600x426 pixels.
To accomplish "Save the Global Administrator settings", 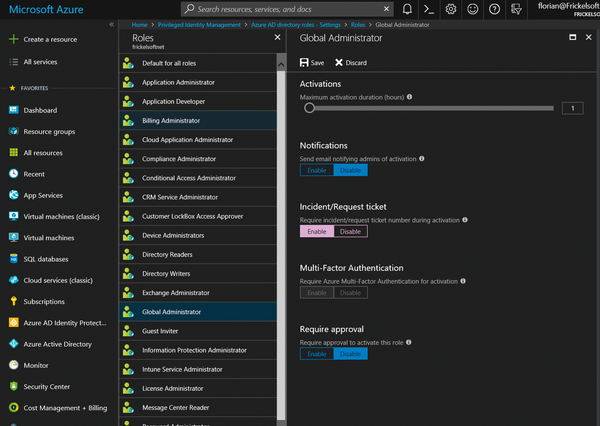I will pyautogui.click(x=312, y=62).
